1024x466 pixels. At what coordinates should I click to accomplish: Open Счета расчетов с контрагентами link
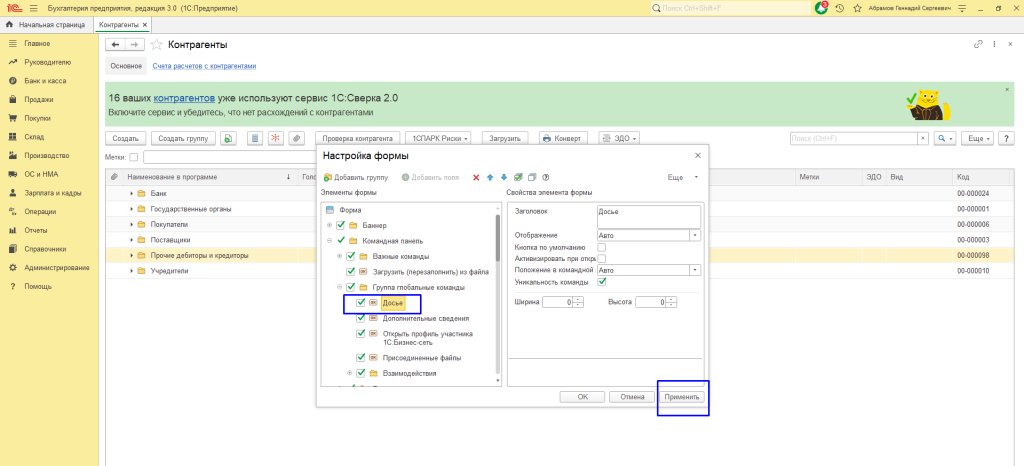tap(204, 66)
